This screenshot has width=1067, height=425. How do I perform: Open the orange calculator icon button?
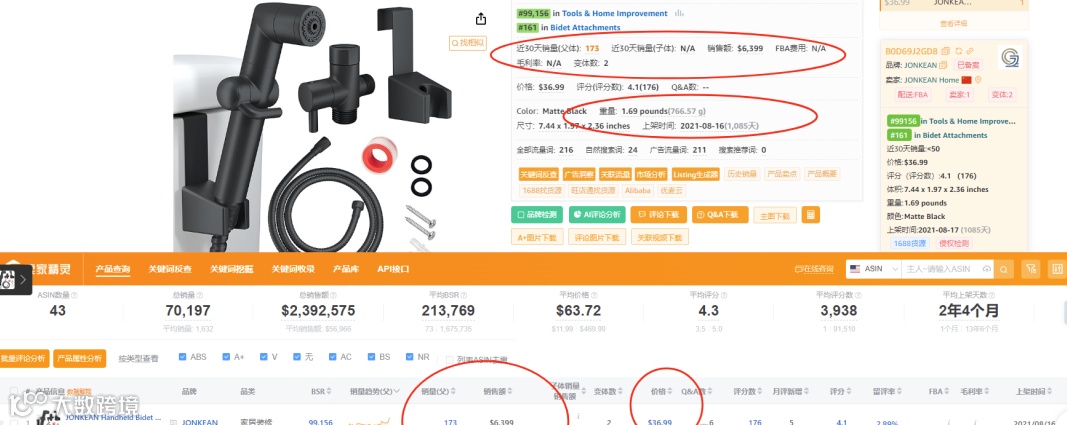(x=810, y=215)
